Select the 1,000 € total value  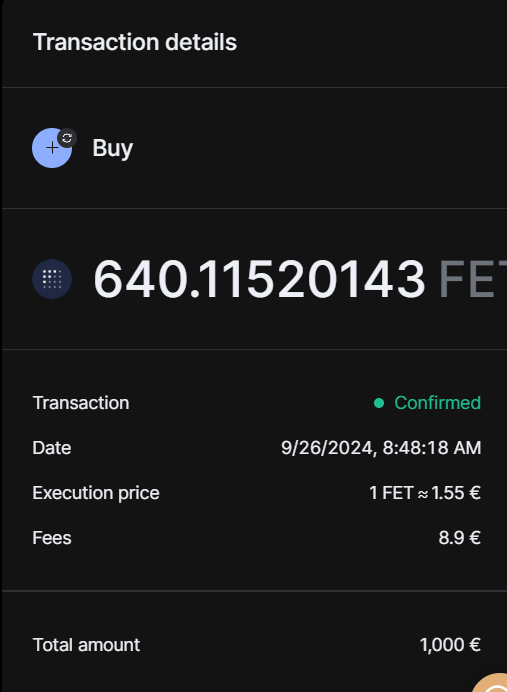[450, 645]
